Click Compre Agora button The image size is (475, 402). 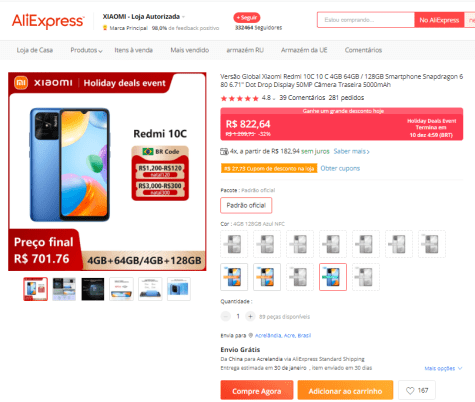(257, 390)
